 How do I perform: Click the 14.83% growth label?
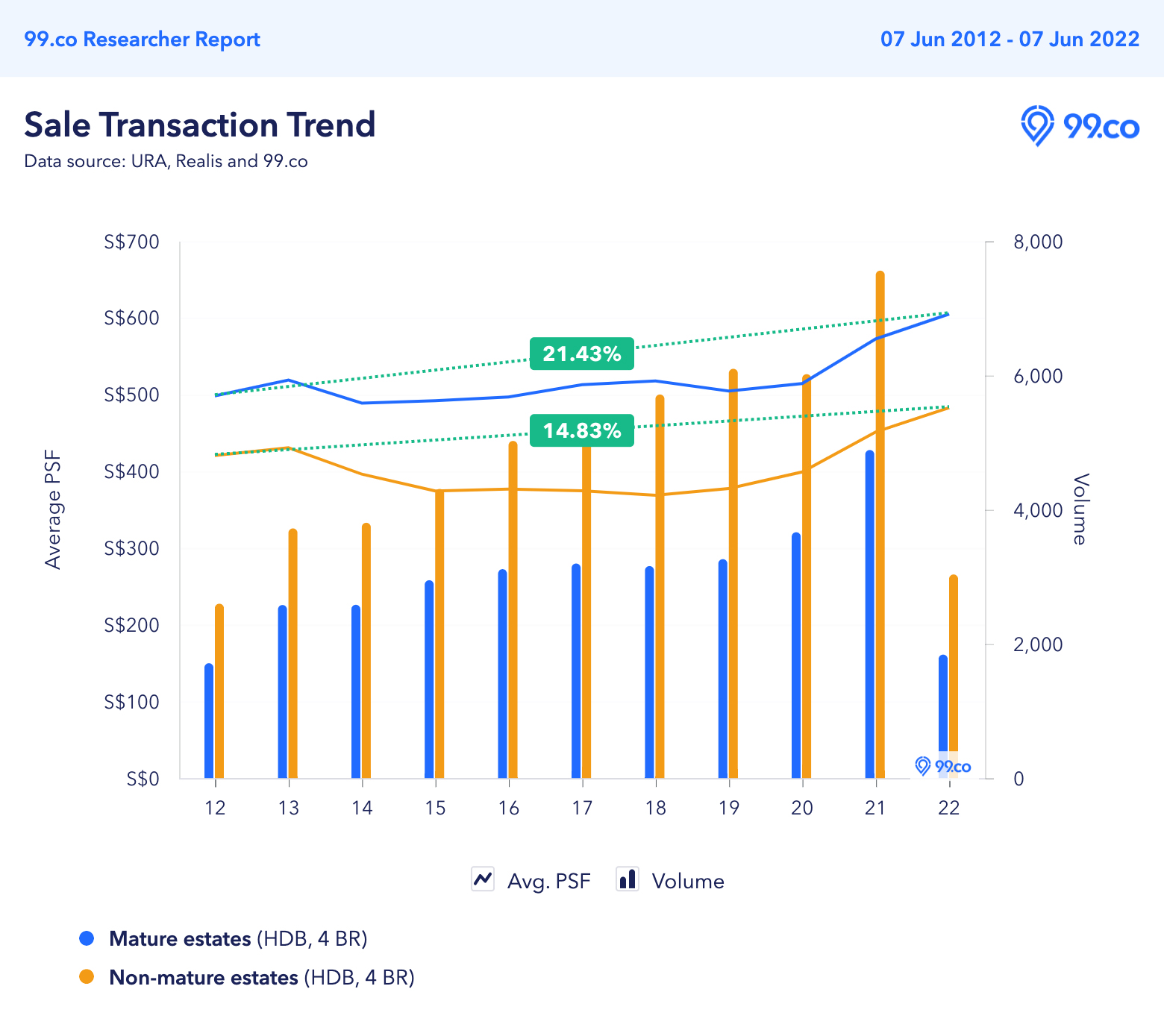point(582,430)
